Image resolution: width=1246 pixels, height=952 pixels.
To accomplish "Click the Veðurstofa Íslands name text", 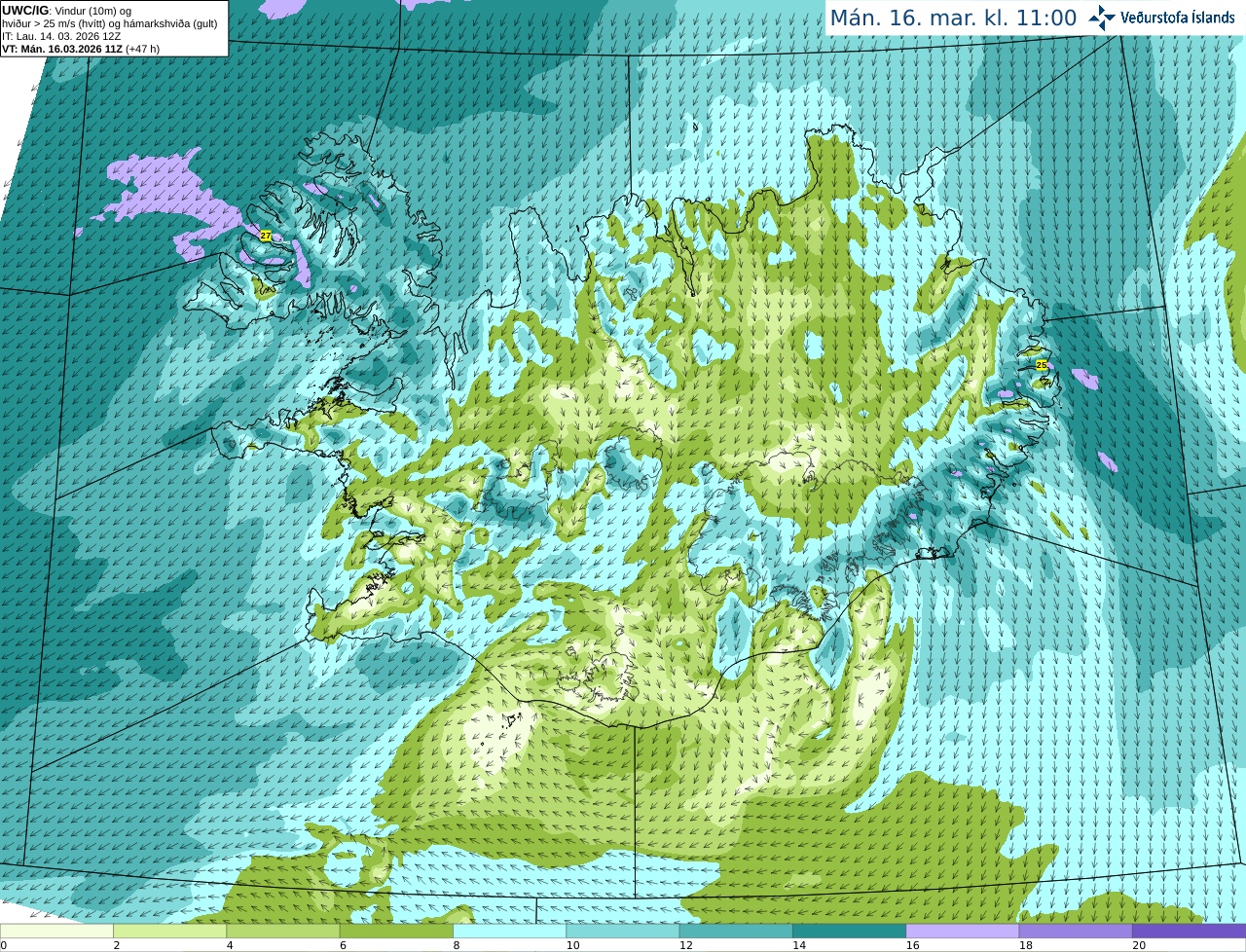I will [x=1177, y=18].
